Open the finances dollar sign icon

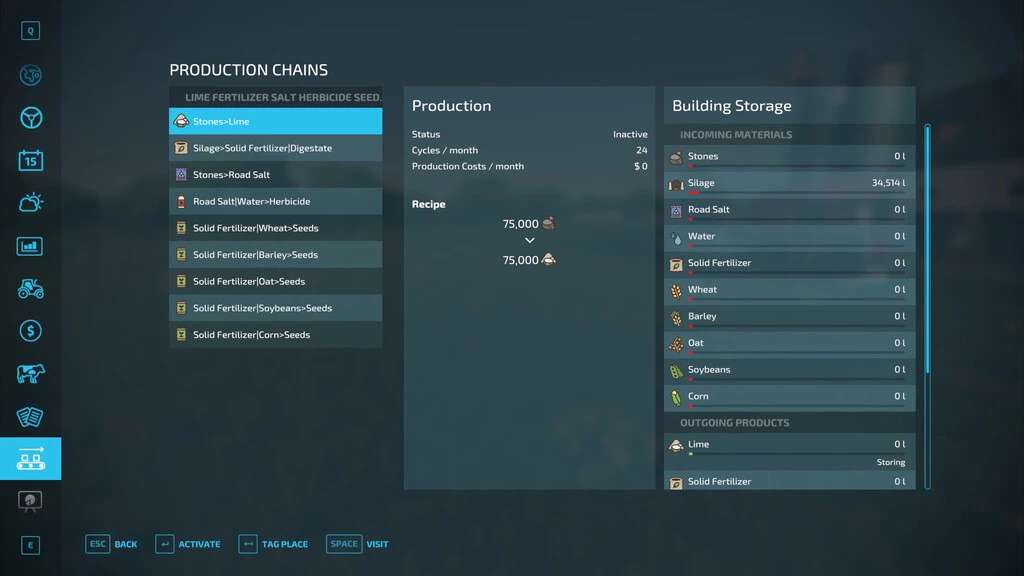30,331
